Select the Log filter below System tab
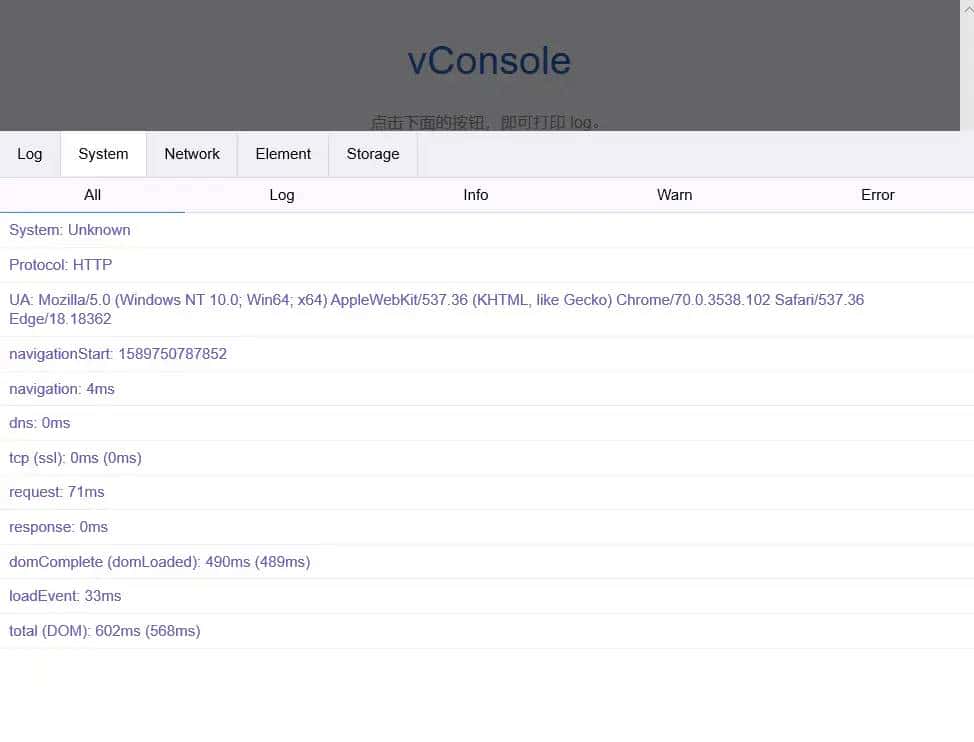Viewport: 974px width, 742px height. click(x=281, y=195)
